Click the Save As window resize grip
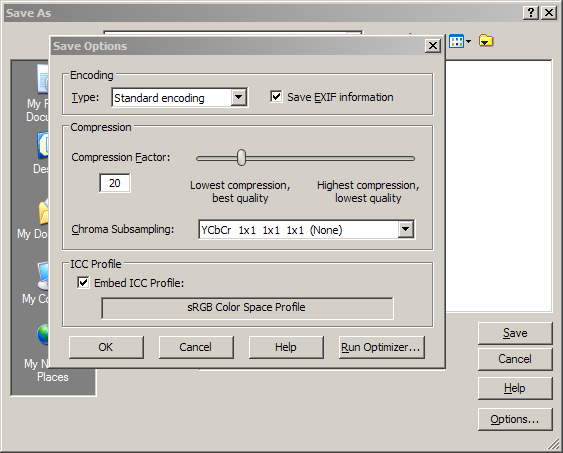Screen dimensions: 563x453 [x=553, y=444]
